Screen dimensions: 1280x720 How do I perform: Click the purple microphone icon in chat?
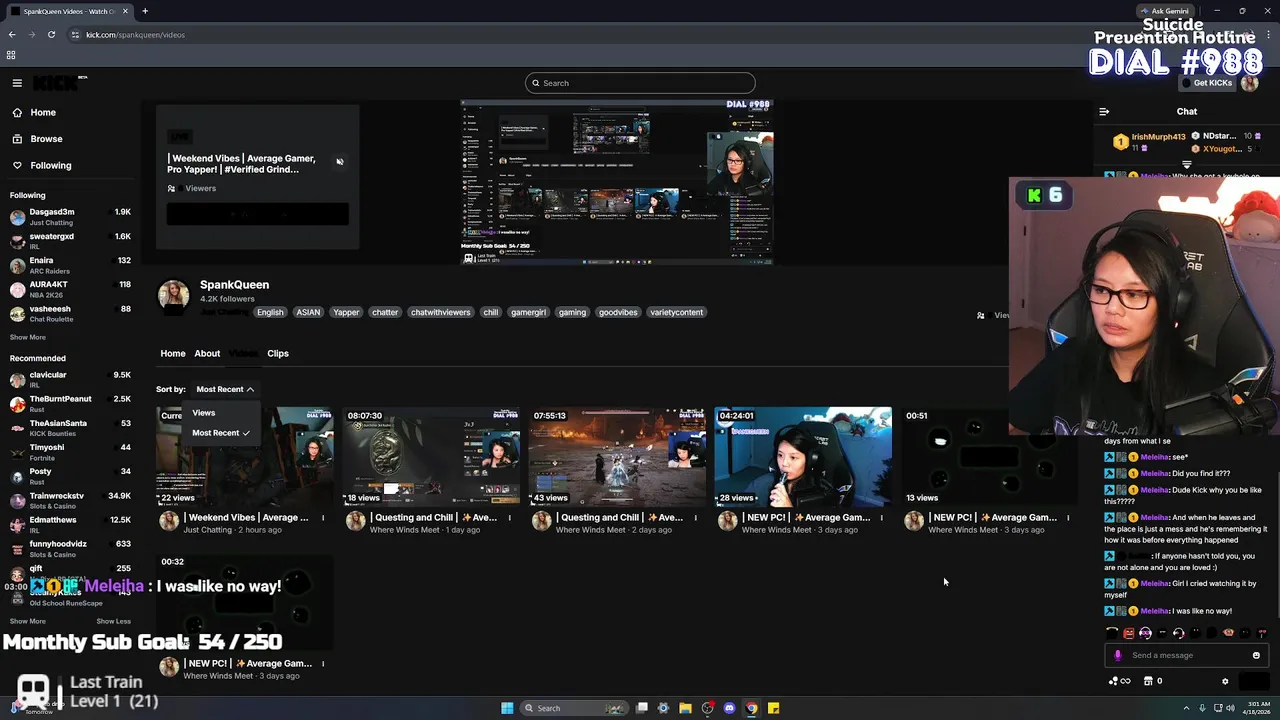pos(1118,655)
